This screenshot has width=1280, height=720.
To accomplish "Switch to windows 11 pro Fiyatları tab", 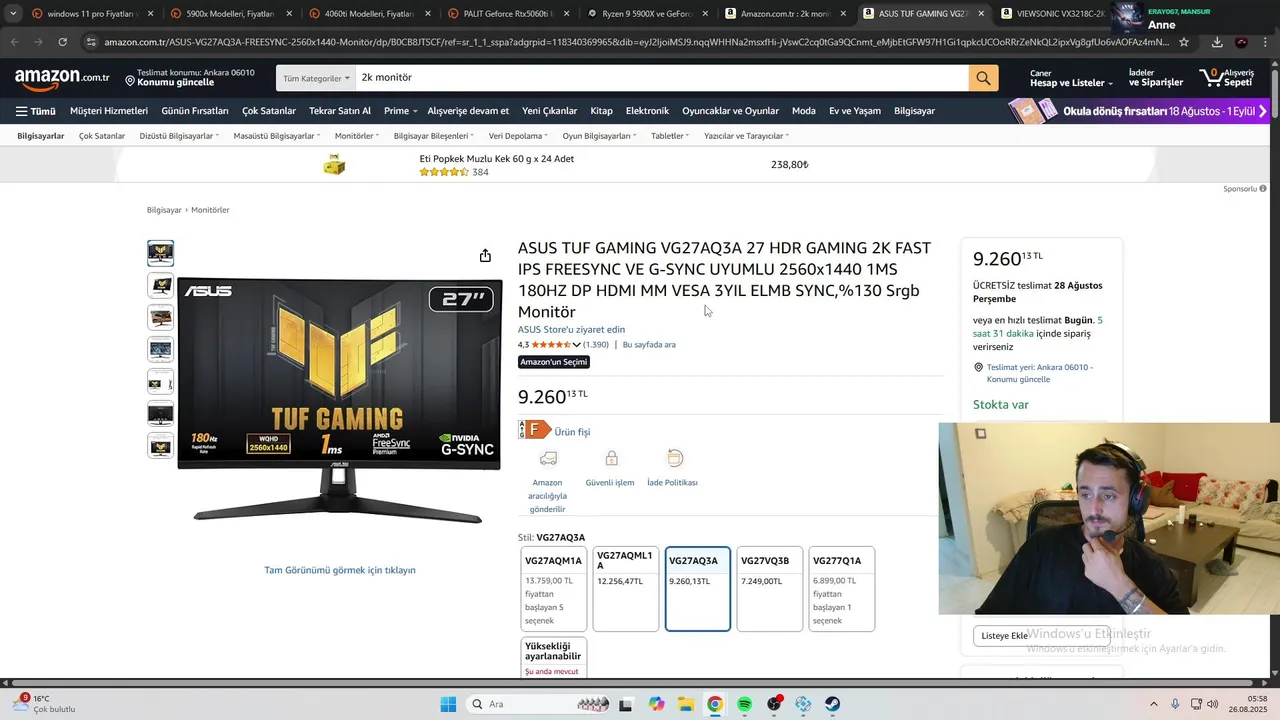I will pyautogui.click(x=91, y=14).
